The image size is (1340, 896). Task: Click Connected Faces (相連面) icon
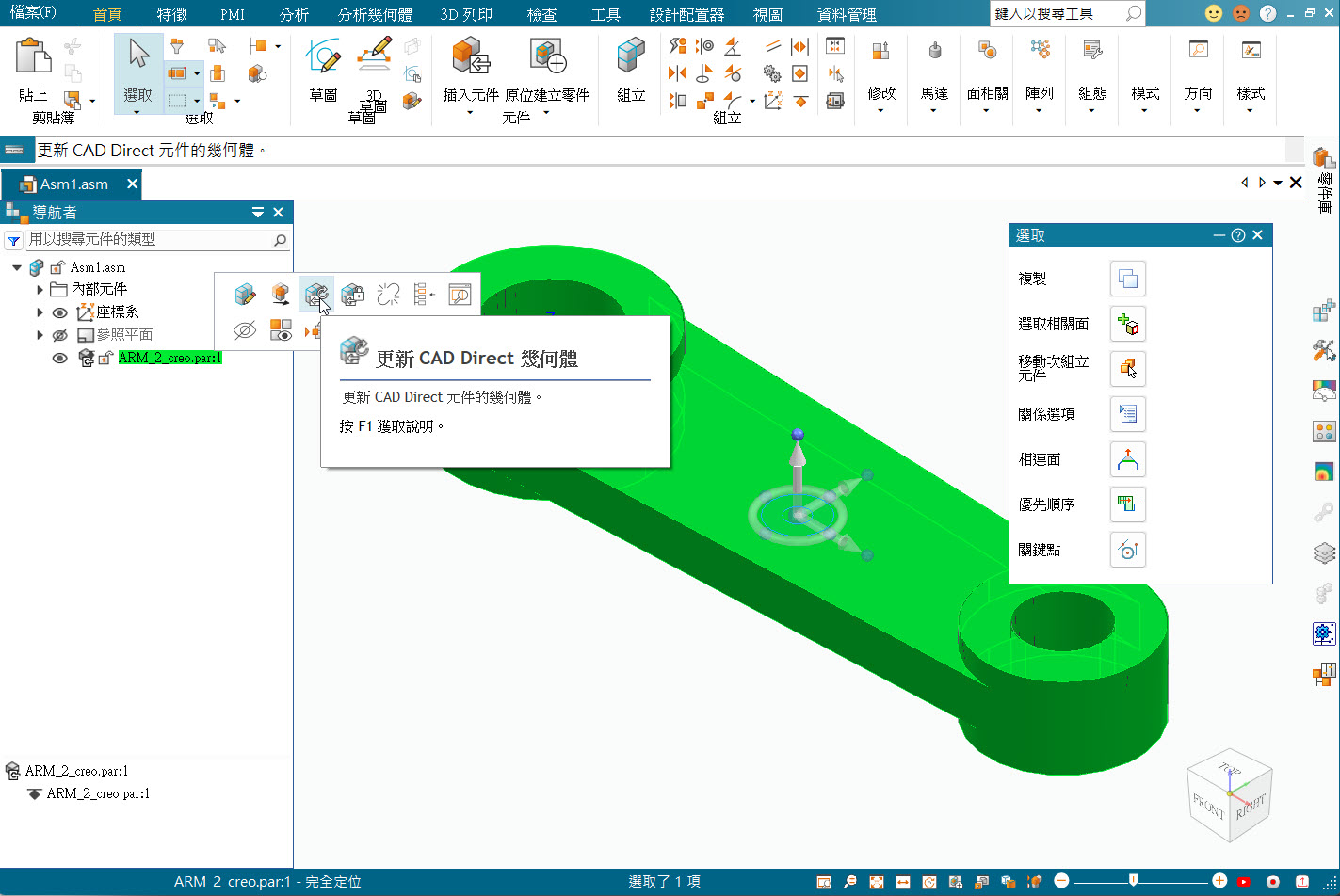pos(1128,459)
